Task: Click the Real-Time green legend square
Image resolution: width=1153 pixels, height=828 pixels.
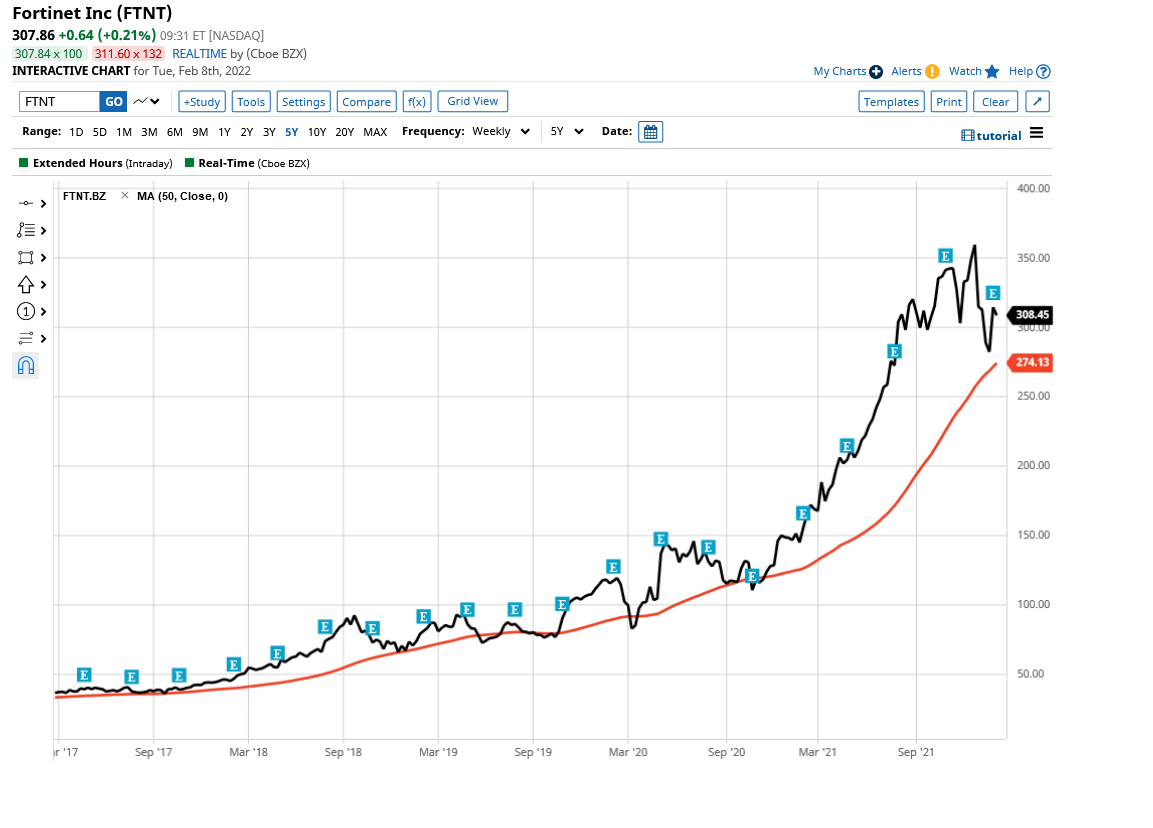Action: pos(189,163)
